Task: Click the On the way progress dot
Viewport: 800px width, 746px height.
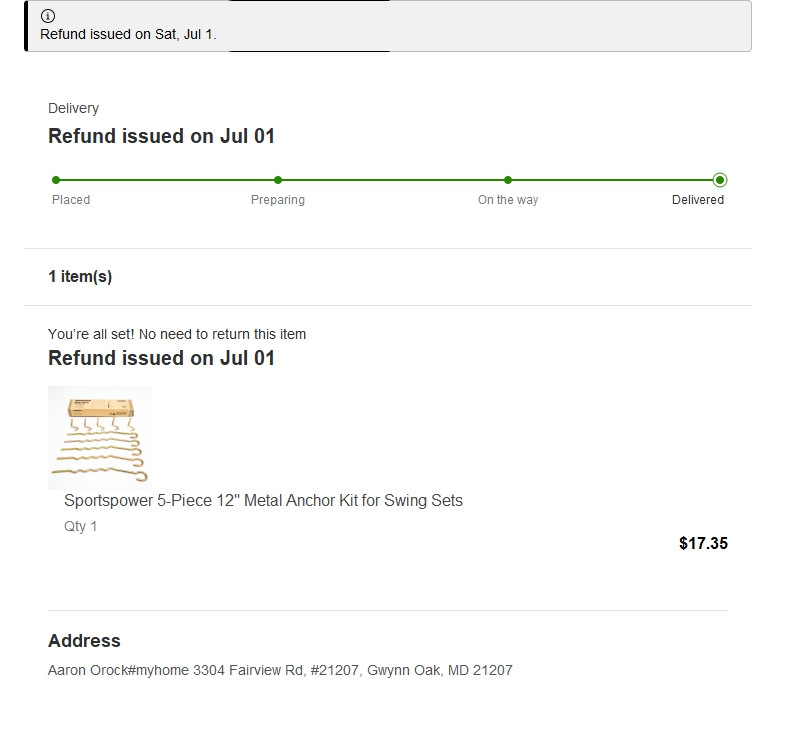Action: tap(508, 180)
